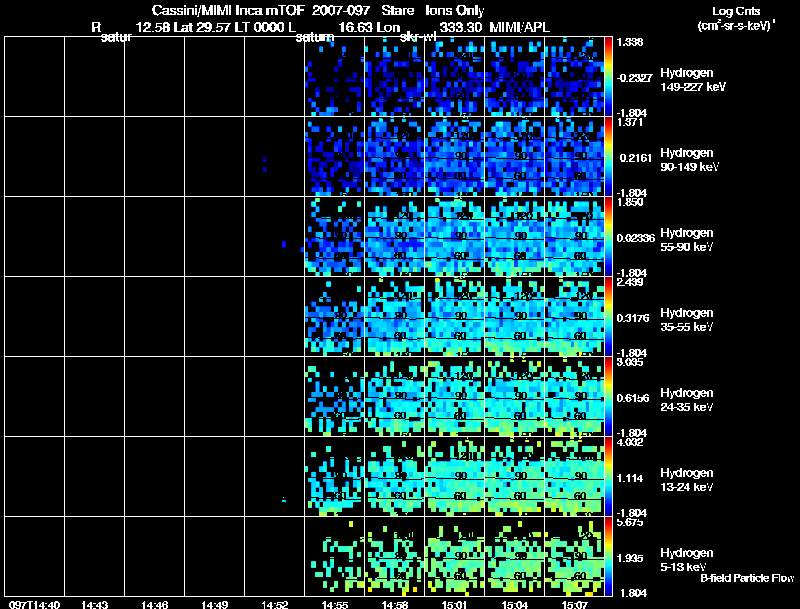Click the color bar for Hydrogen 24-35 keV

pos(609,396)
